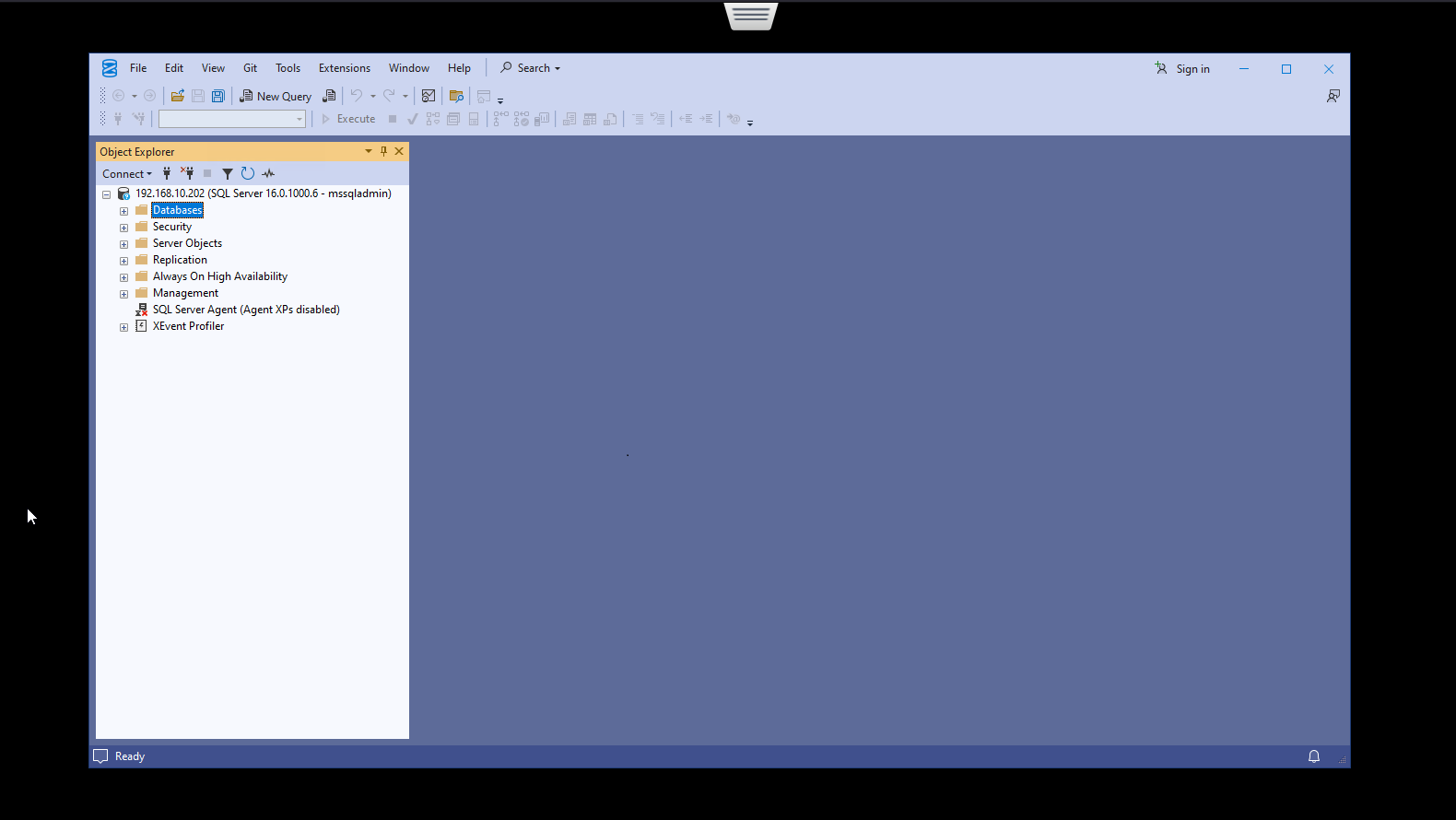Open the Extensions menu
Image resolution: width=1456 pixels, height=820 pixels.
[344, 68]
